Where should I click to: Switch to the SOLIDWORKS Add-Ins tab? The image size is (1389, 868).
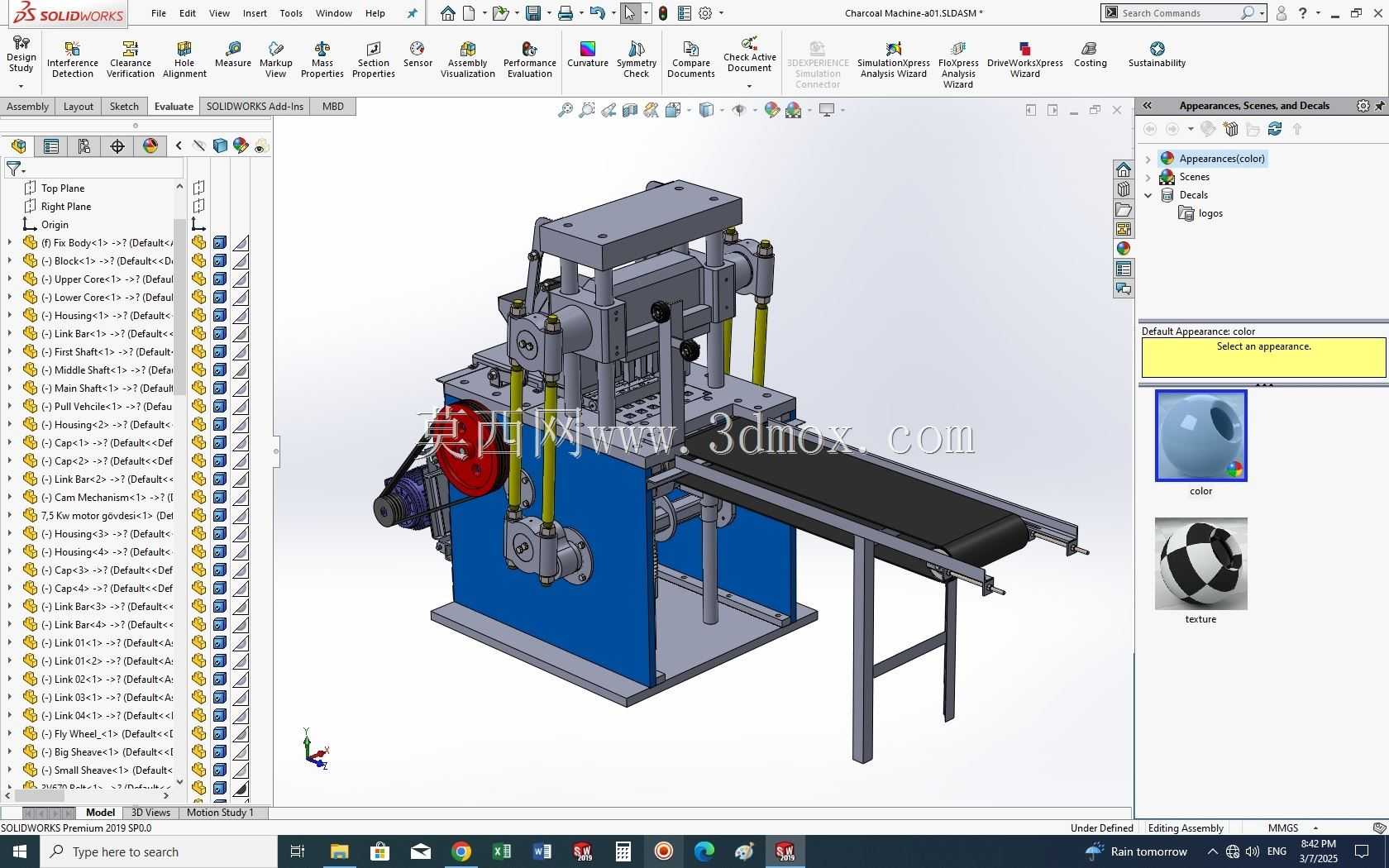255,107
